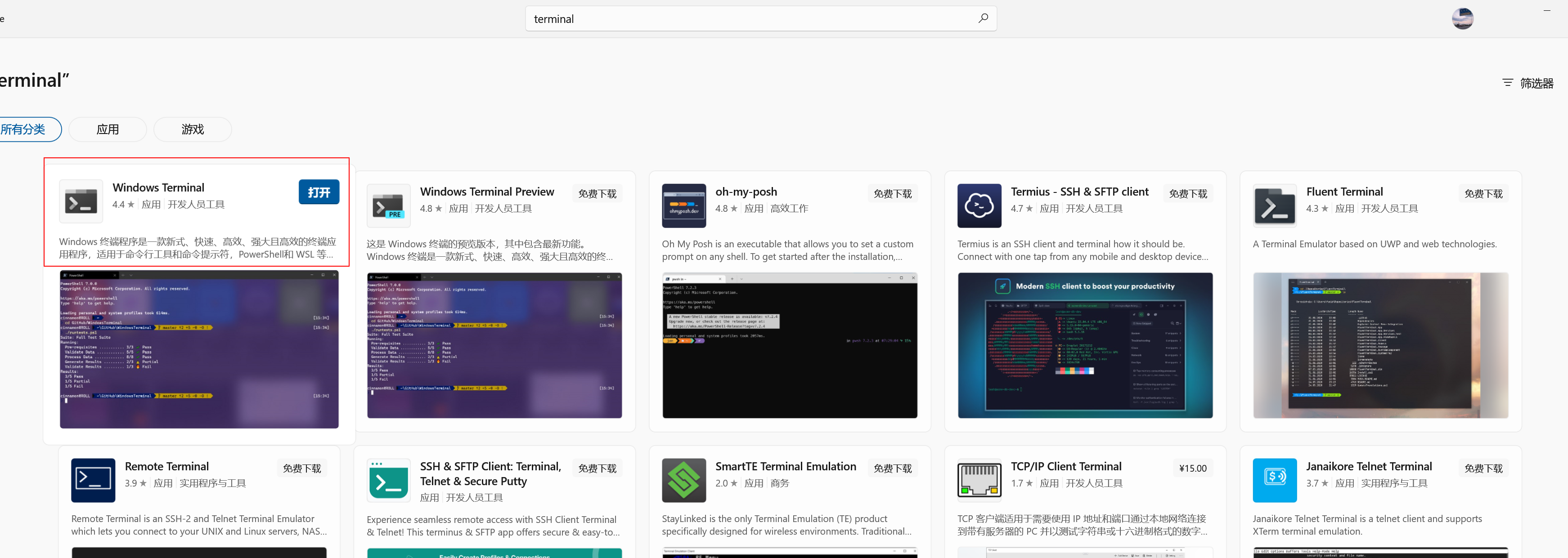1568x558 pixels.
Task: Click 免费下载 for Windows Terminal Preview
Action: click(597, 193)
